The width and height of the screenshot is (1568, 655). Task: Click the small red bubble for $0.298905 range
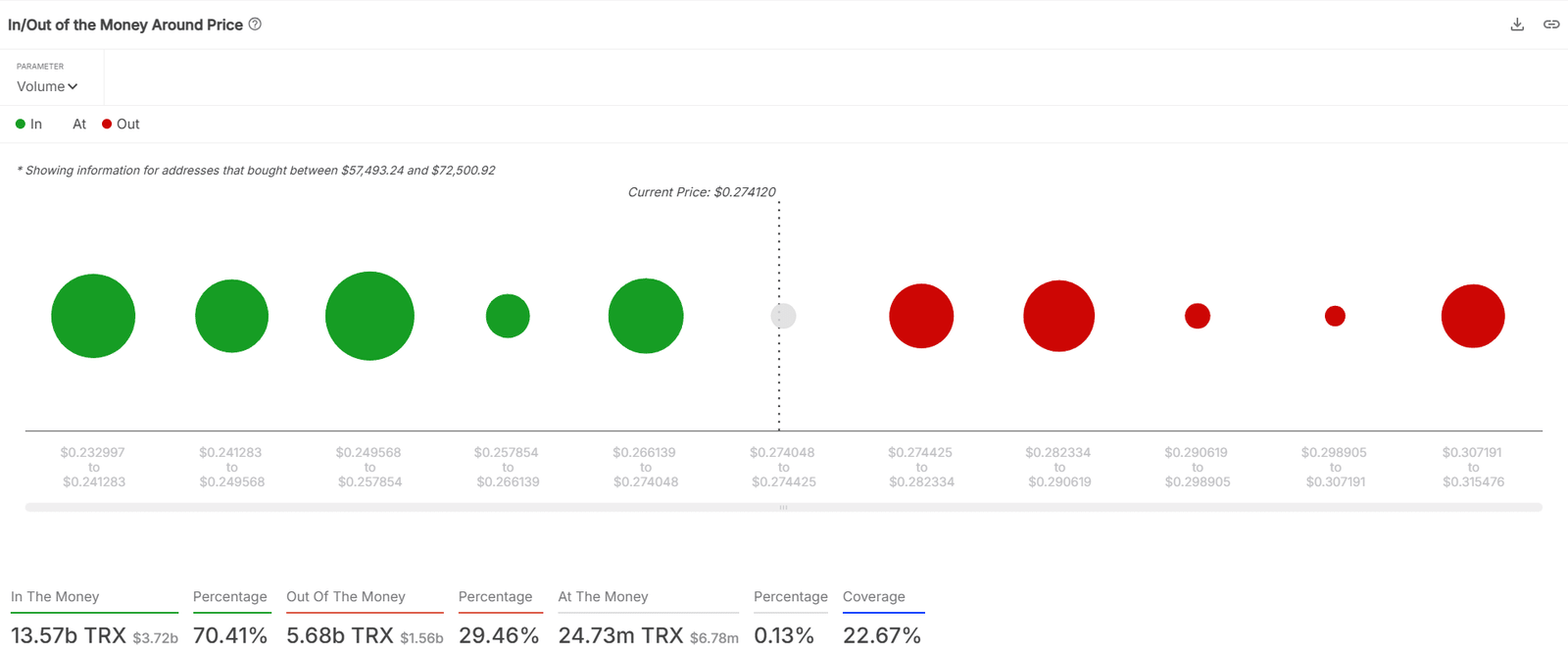[1335, 316]
